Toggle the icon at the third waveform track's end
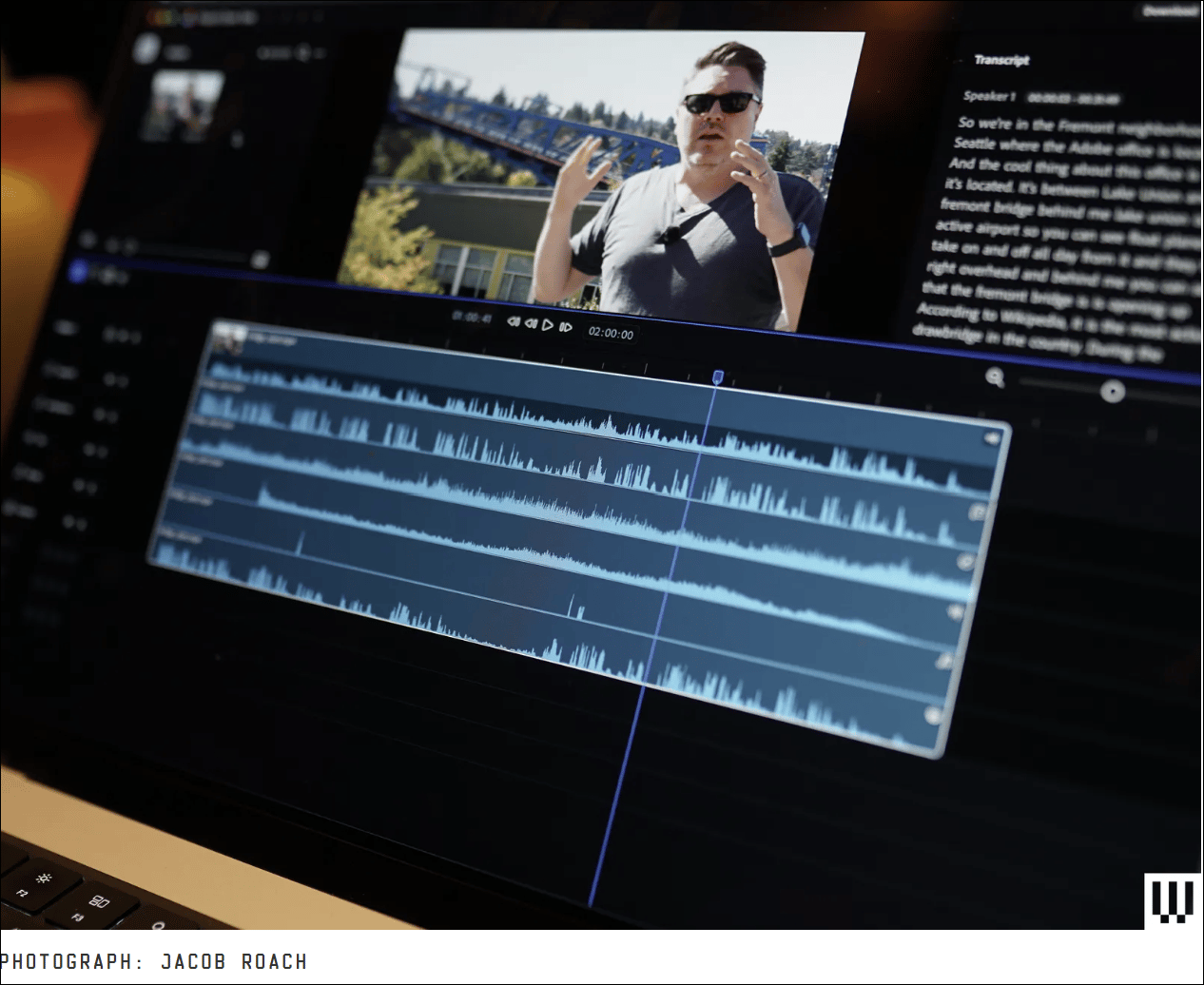Viewport: 1204px width, 985px height. 965,562
